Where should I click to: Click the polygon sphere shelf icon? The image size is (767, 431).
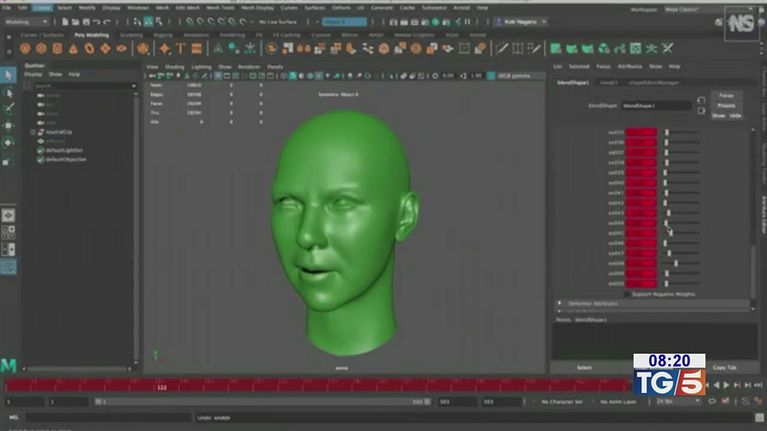pos(26,48)
